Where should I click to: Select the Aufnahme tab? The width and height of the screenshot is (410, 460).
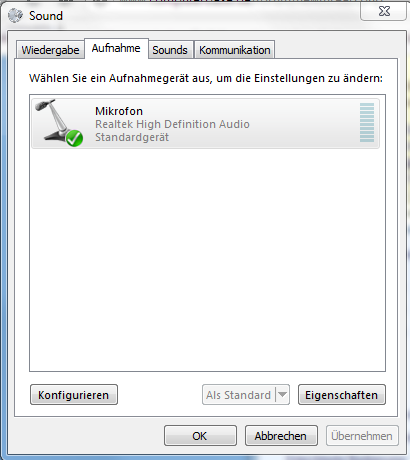pyautogui.click(x=116, y=49)
